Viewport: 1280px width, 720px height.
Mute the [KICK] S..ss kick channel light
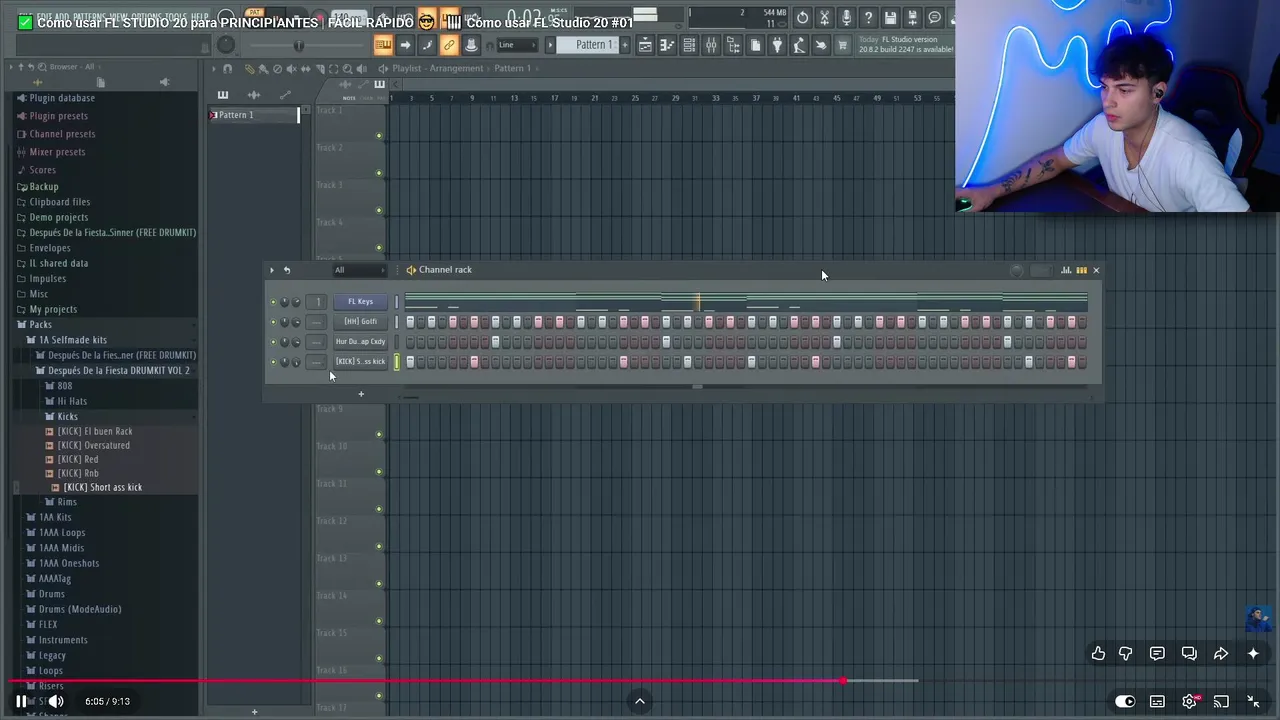(x=273, y=361)
